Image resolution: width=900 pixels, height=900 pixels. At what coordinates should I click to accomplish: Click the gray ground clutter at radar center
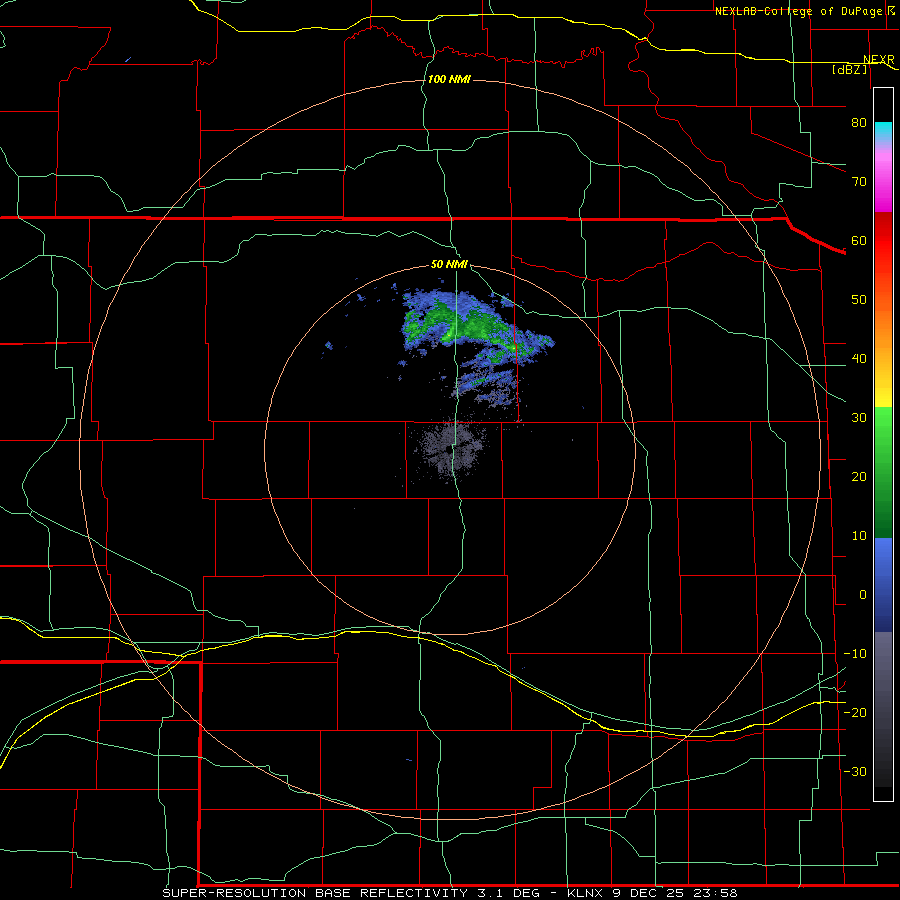(x=451, y=448)
